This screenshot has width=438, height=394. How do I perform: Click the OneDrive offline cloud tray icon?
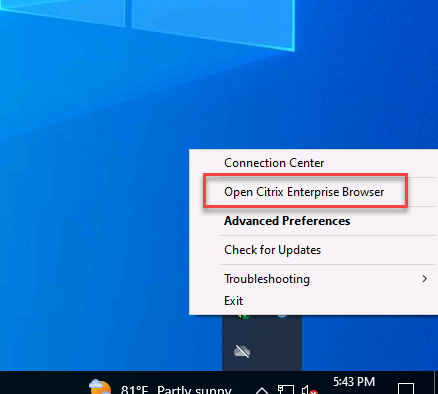pos(242,351)
